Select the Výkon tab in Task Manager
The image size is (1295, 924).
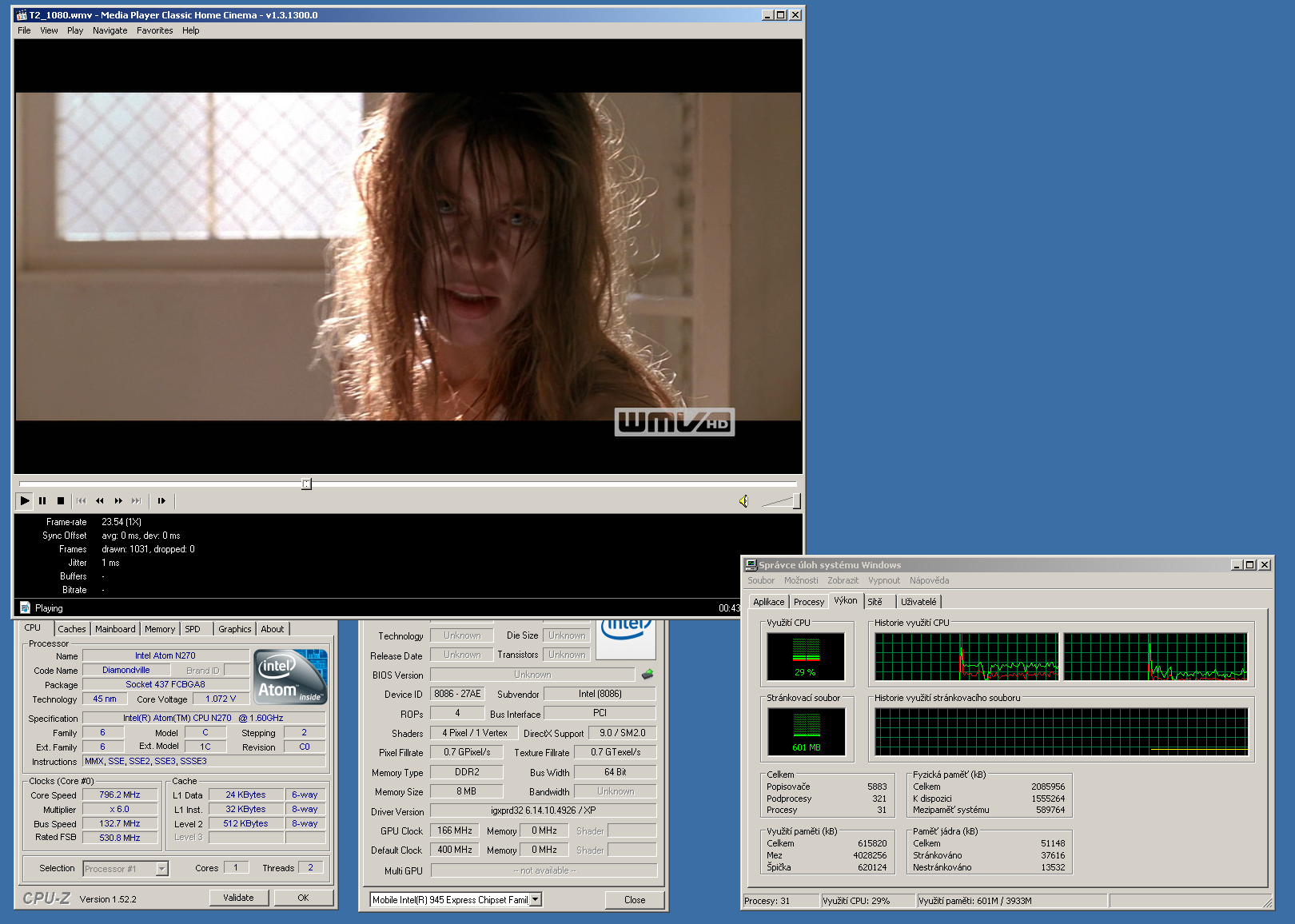coord(846,600)
